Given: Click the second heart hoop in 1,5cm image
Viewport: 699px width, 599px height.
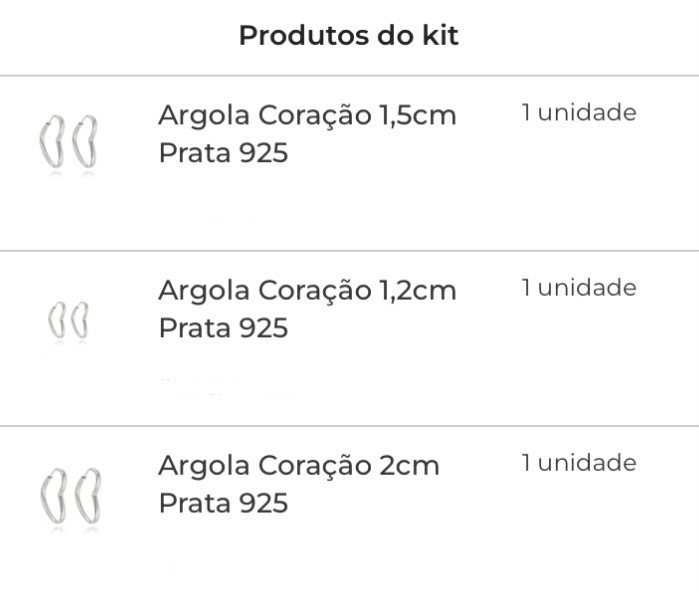Looking at the screenshot, I should click(x=85, y=141).
